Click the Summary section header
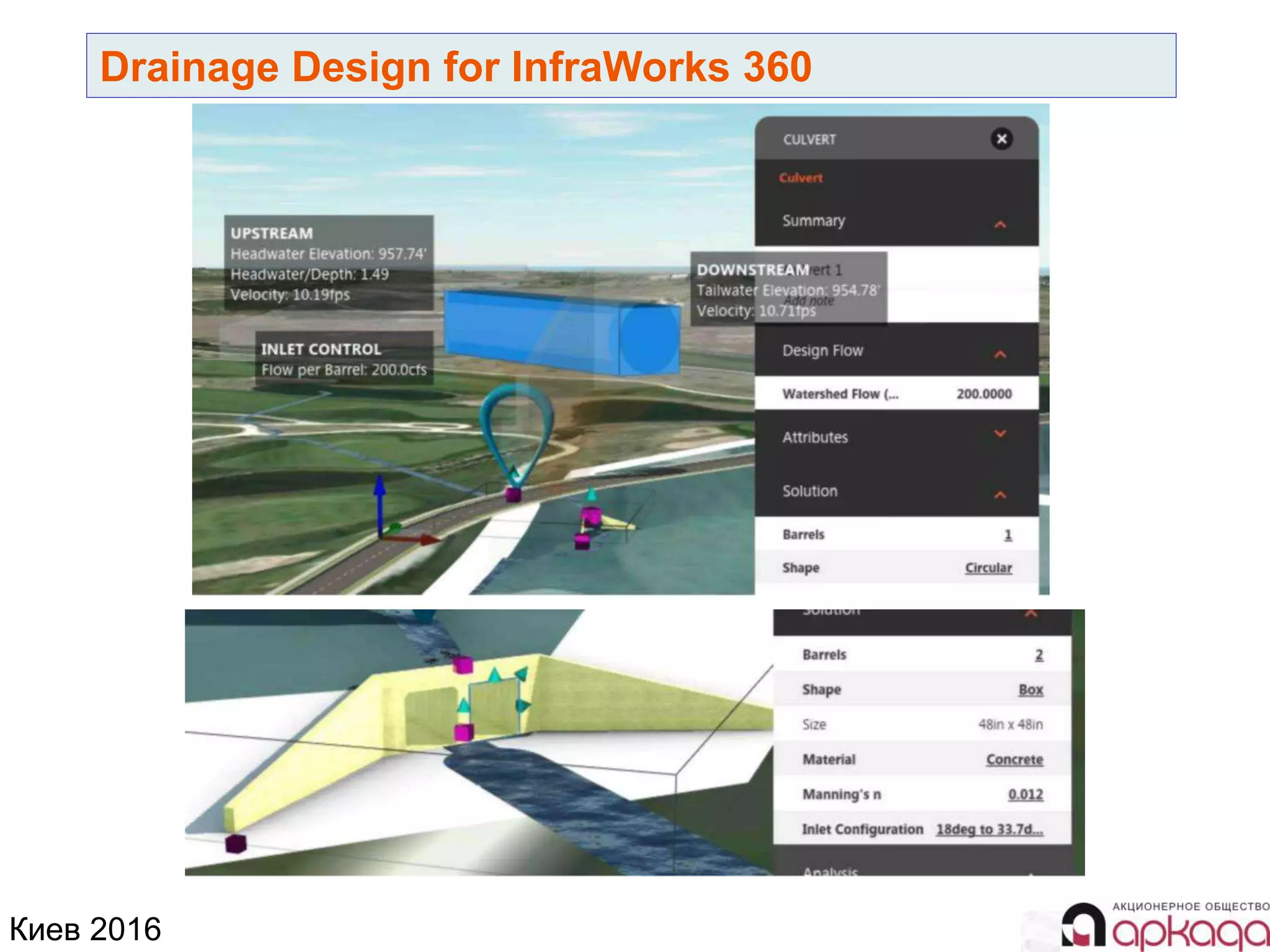This screenshot has width=1270, height=952. [x=896, y=221]
